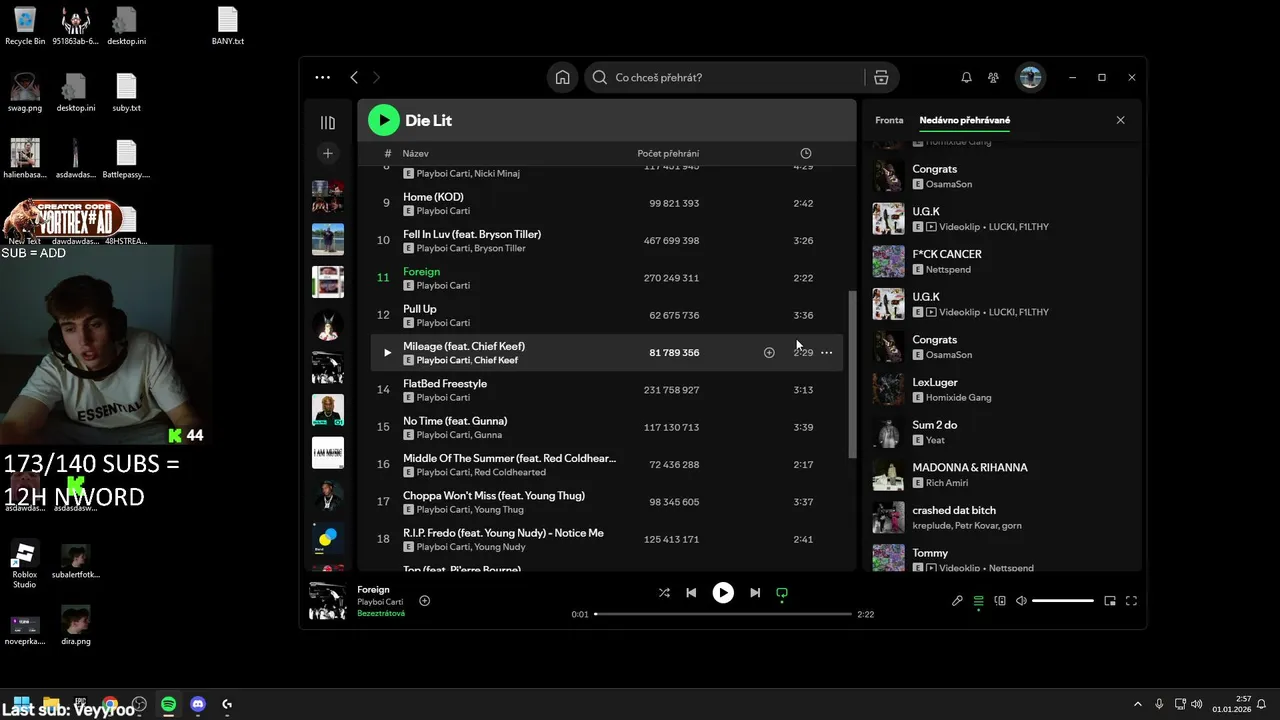Image resolution: width=1280 pixels, height=720 pixels.
Task: Open Discord from the taskbar
Action: 198,704
